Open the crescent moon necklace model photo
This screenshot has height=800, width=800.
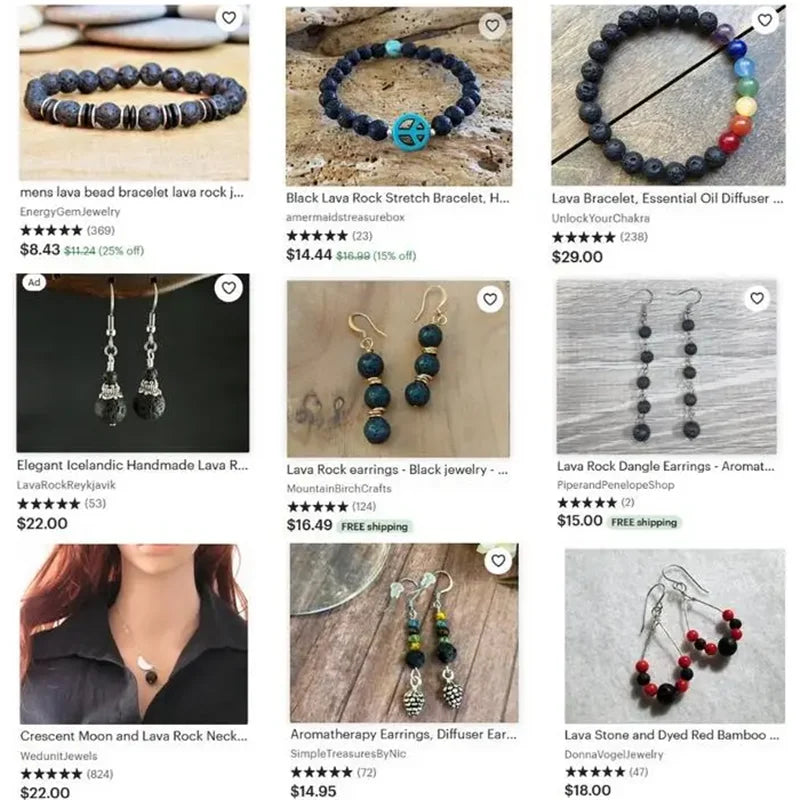[134, 634]
